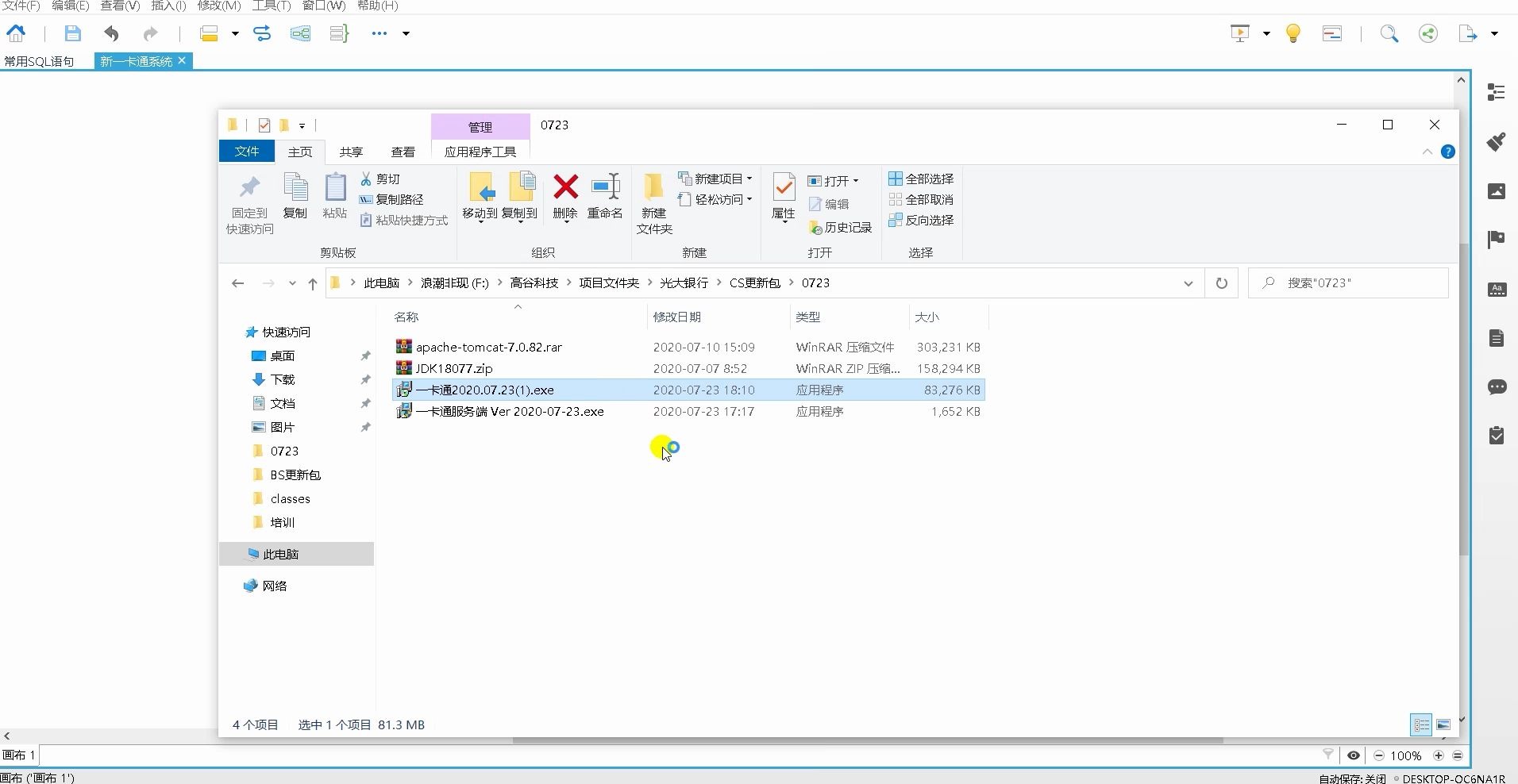This screenshot has width=1518, height=784.
Task: Click the 100% zoom value
Action: 1406,755
